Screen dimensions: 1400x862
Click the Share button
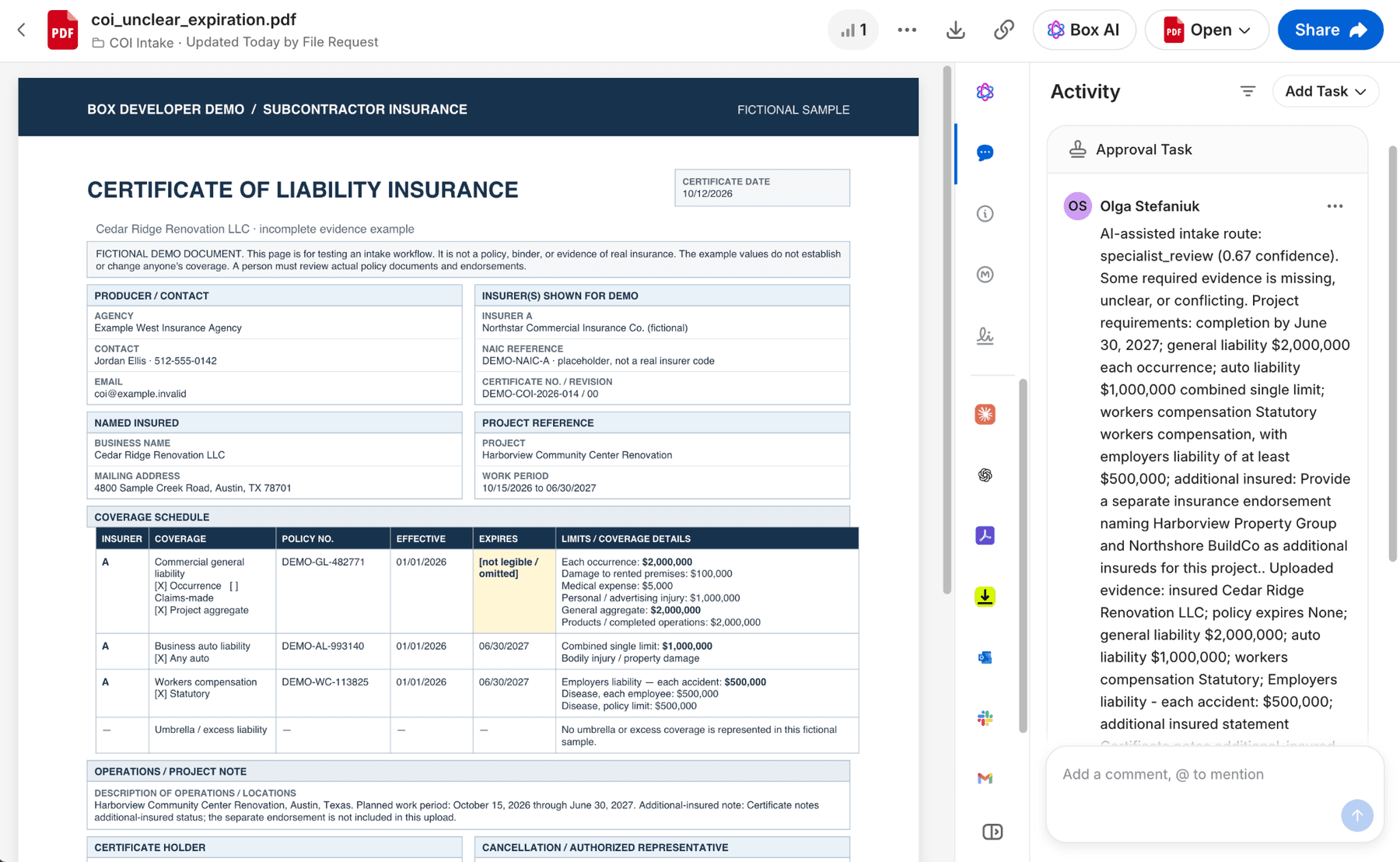[x=1330, y=30]
